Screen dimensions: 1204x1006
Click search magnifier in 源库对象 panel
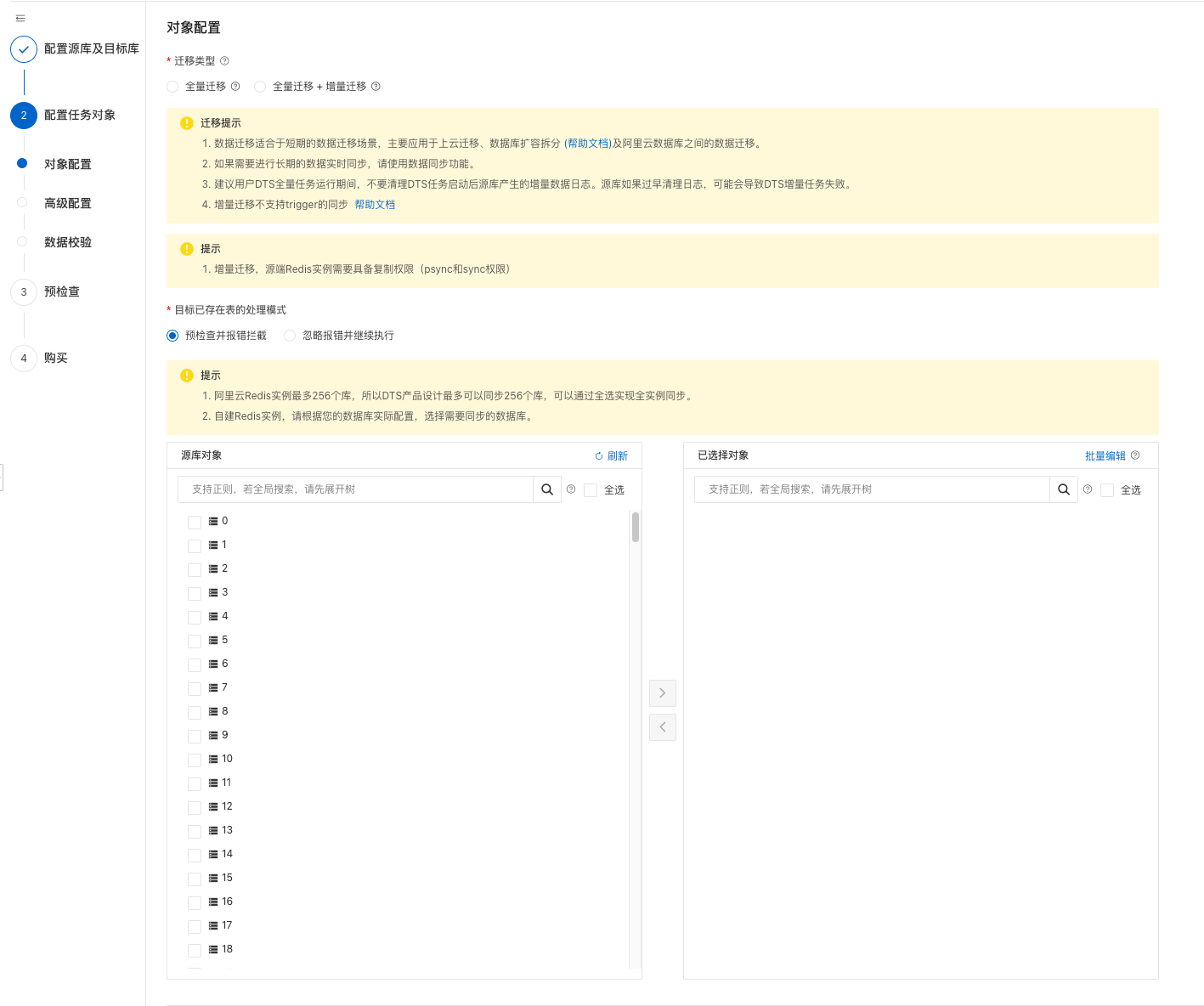pyautogui.click(x=547, y=489)
